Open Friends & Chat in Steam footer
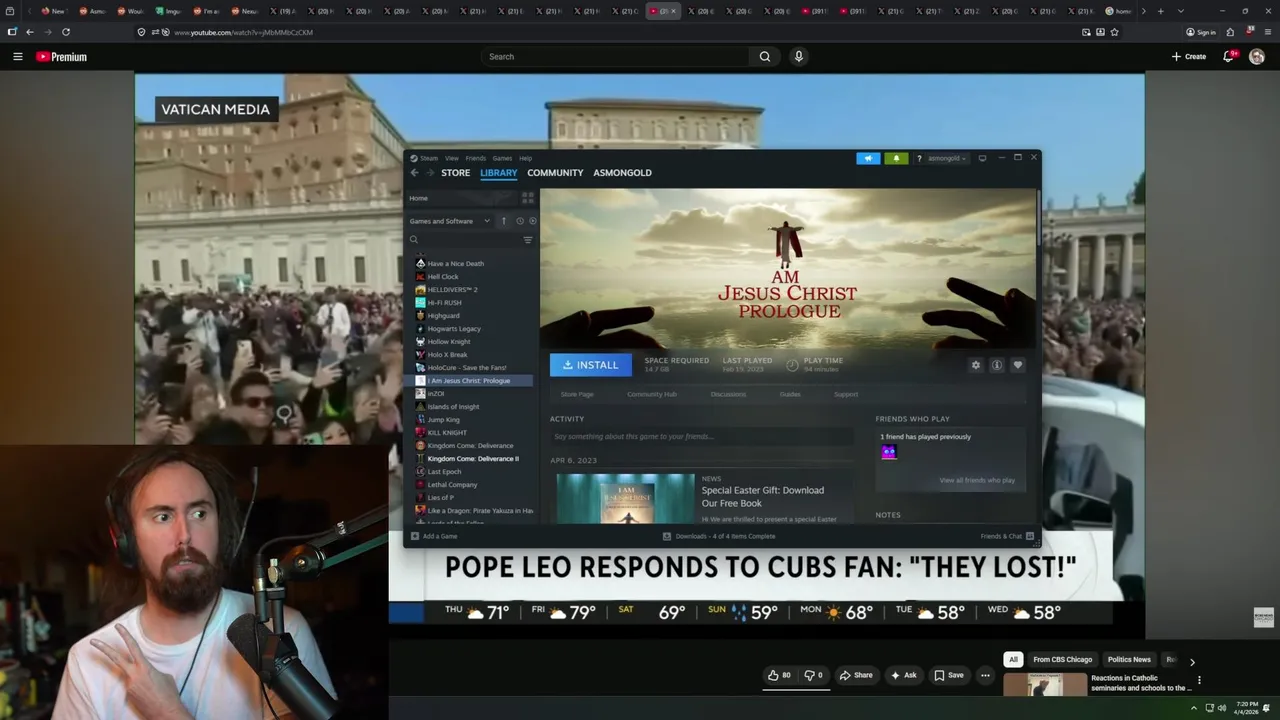 click(1007, 536)
